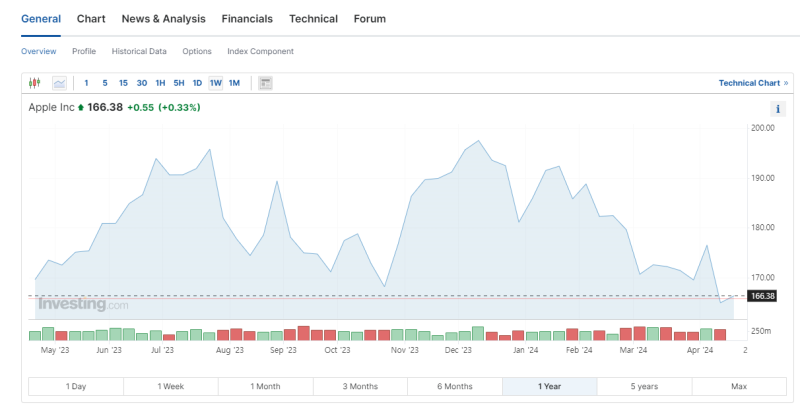800x407 pixels.
Task: Go to News & Analysis tab
Action: [163, 19]
